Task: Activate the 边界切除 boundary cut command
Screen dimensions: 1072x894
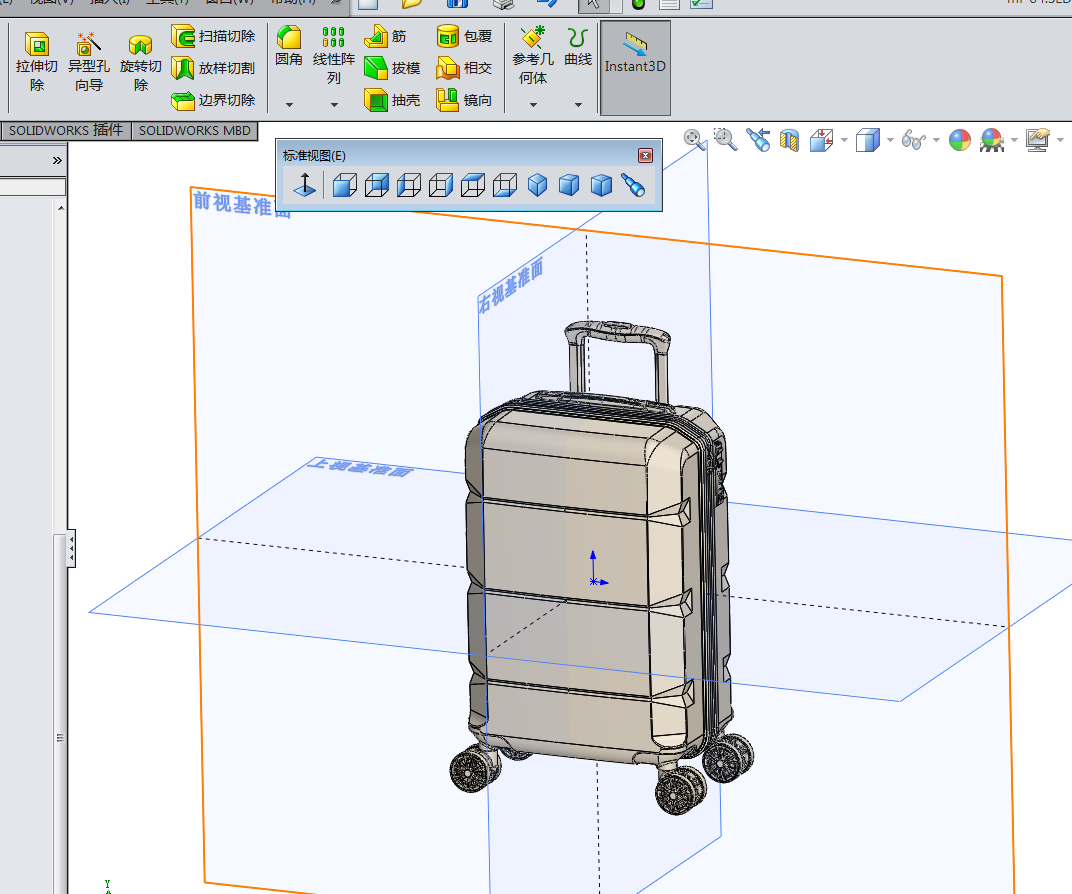Action: [213, 100]
